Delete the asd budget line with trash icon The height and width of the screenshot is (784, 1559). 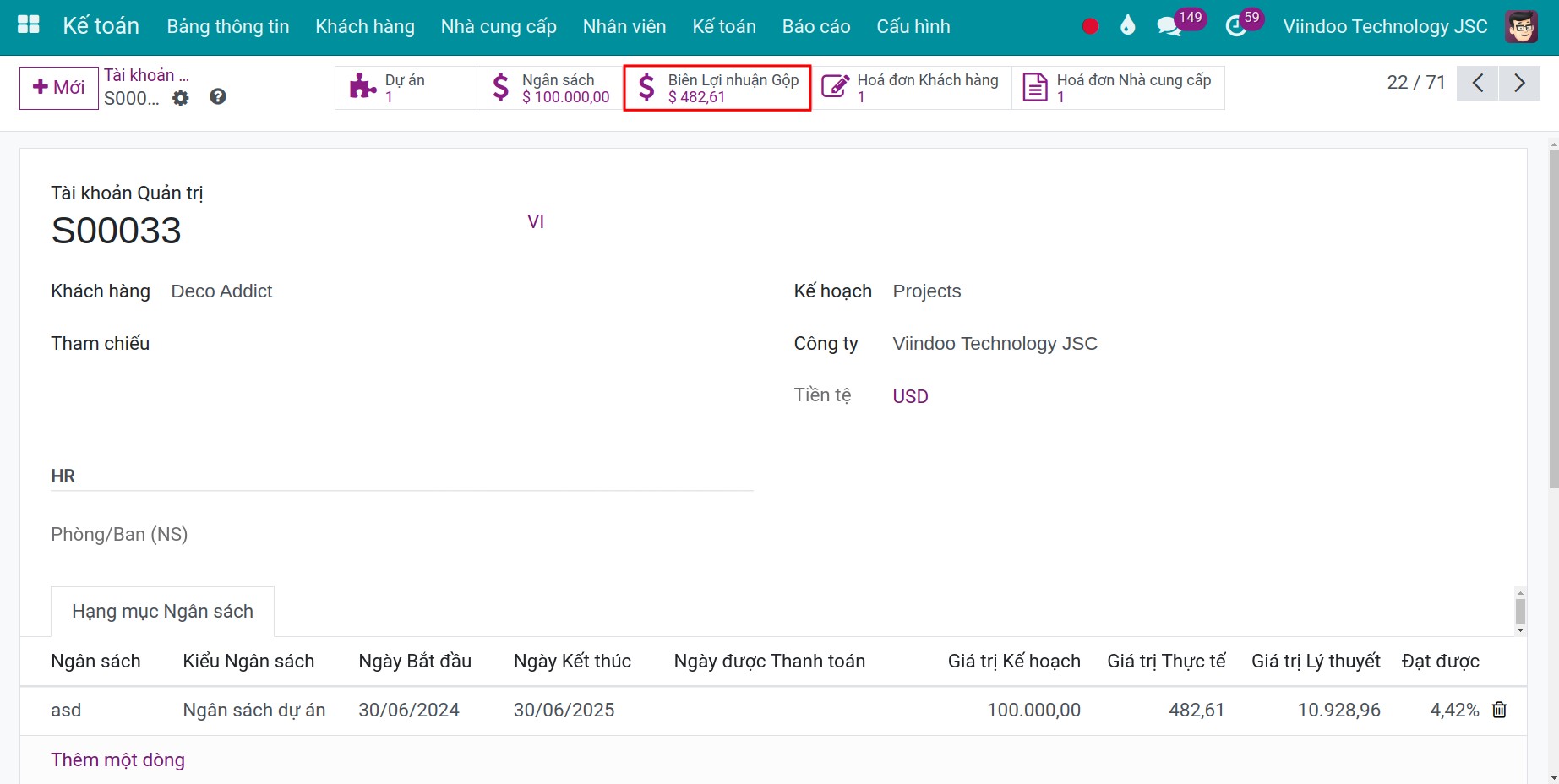[x=1500, y=710]
